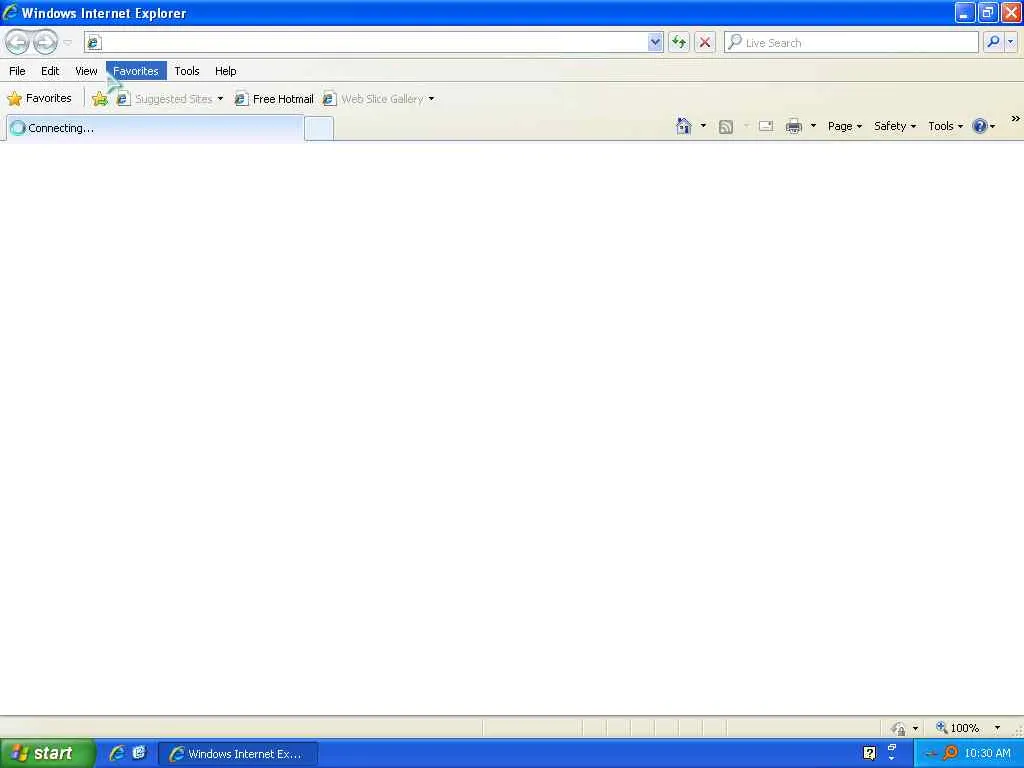Open the Edit menu
This screenshot has height=768, width=1024.
pyautogui.click(x=50, y=71)
